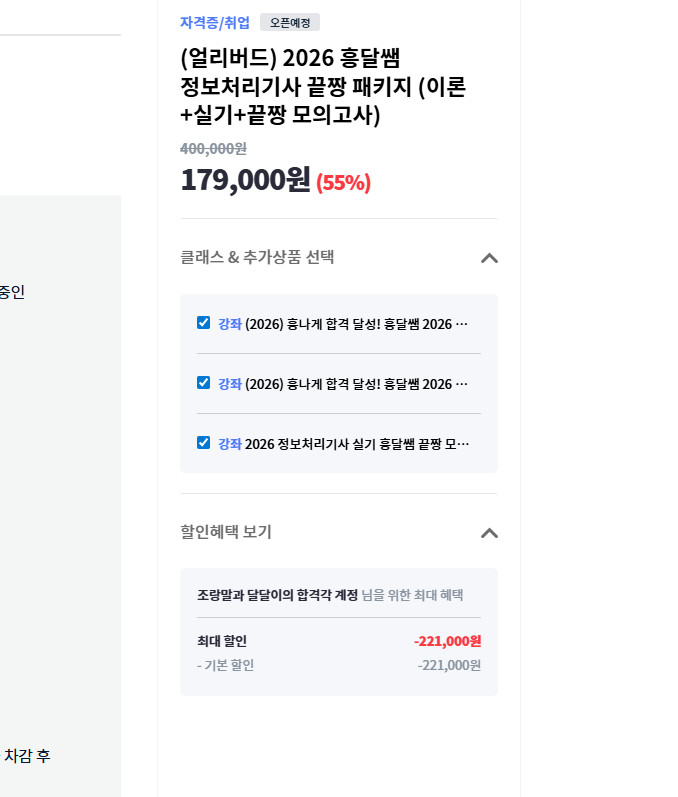Image resolution: width=678 pixels, height=797 pixels.
Task: Click the red 55% discount rate
Action: (343, 183)
